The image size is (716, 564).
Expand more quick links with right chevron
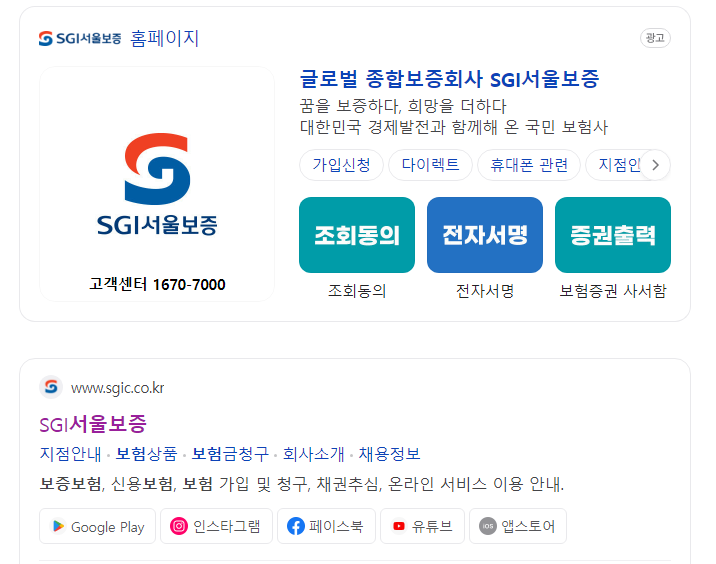656,165
